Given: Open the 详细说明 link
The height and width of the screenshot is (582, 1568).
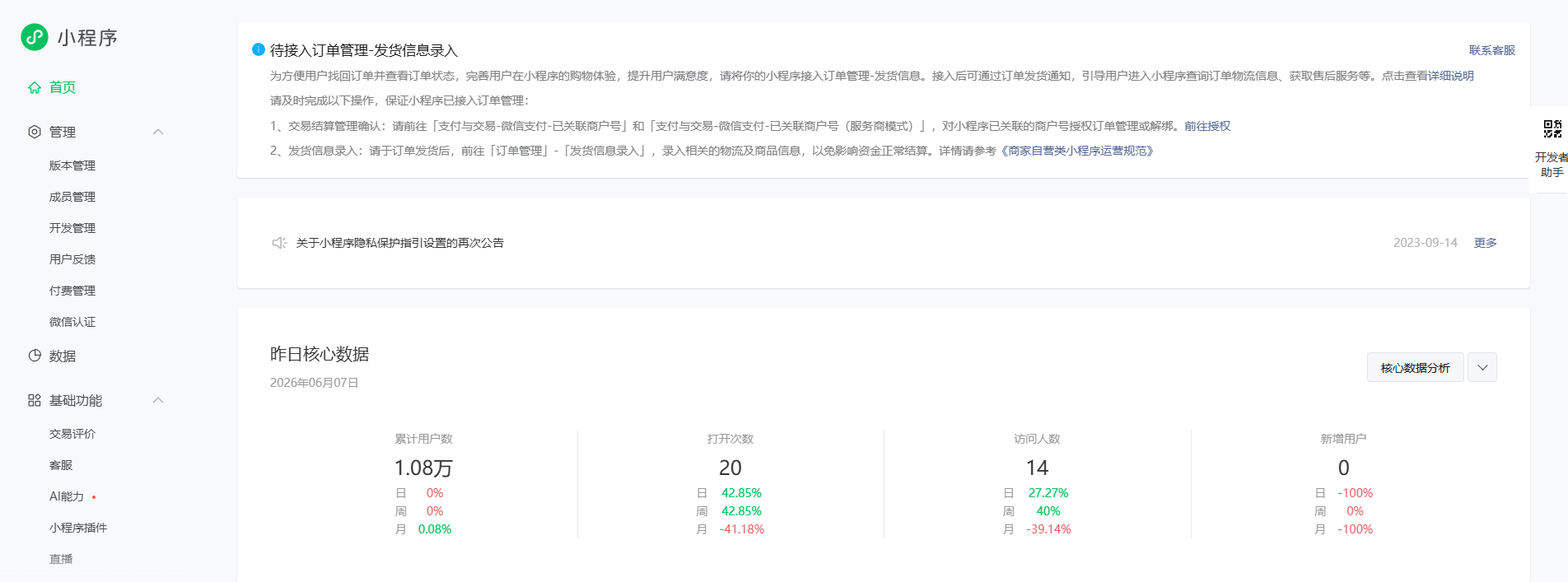Looking at the screenshot, I should tap(1451, 76).
